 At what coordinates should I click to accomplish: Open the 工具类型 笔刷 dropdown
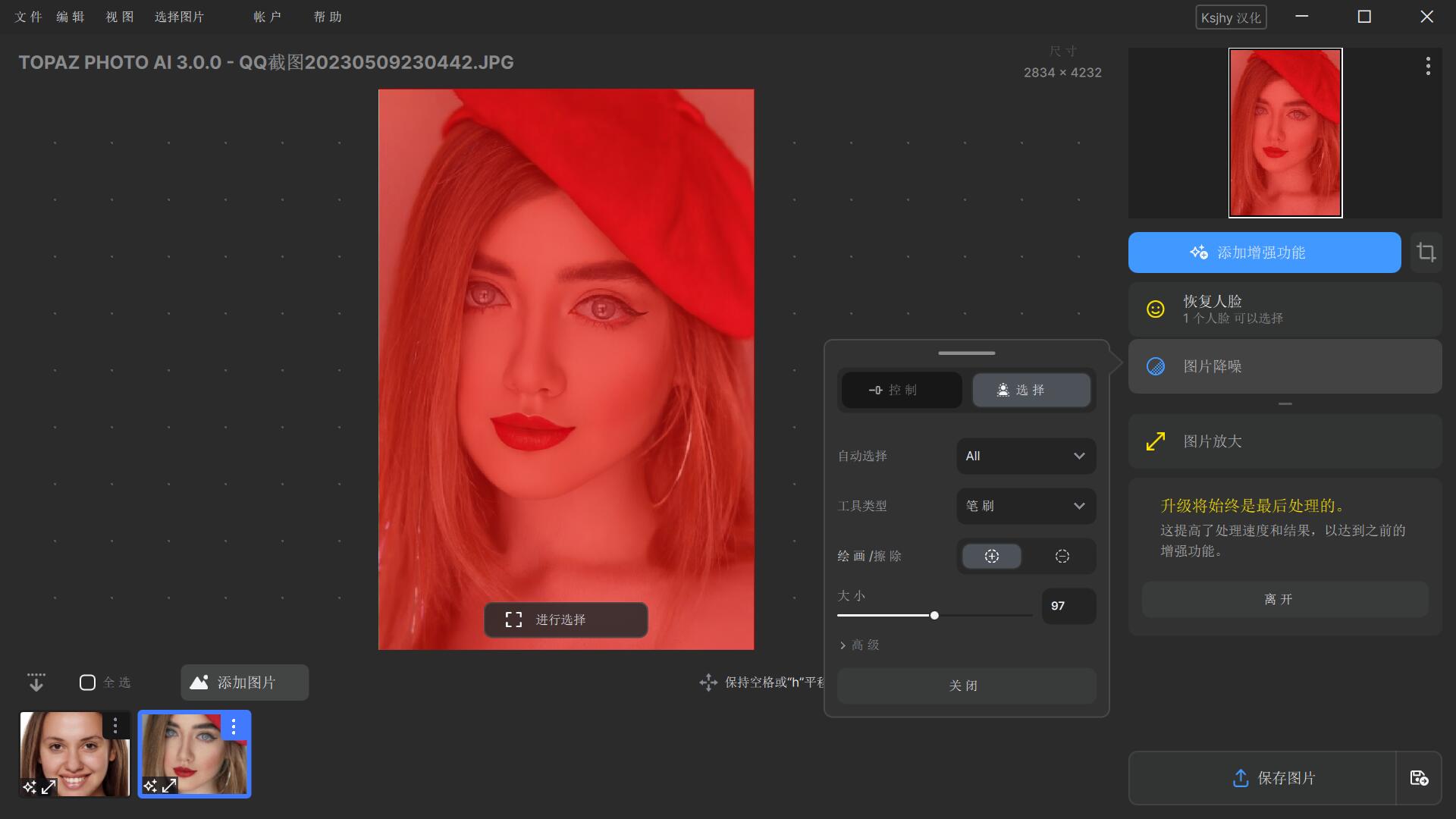(1025, 506)
